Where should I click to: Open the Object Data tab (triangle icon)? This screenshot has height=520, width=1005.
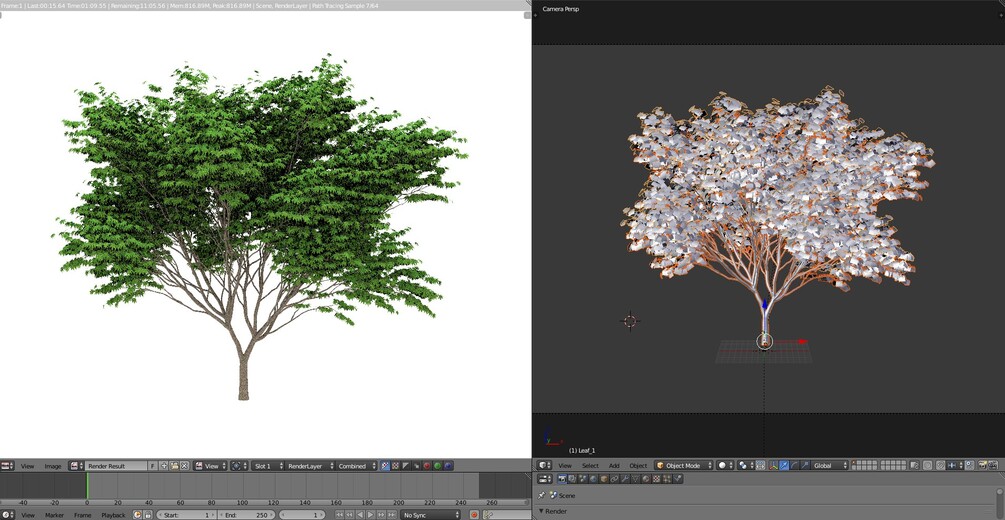coord(636,479)
